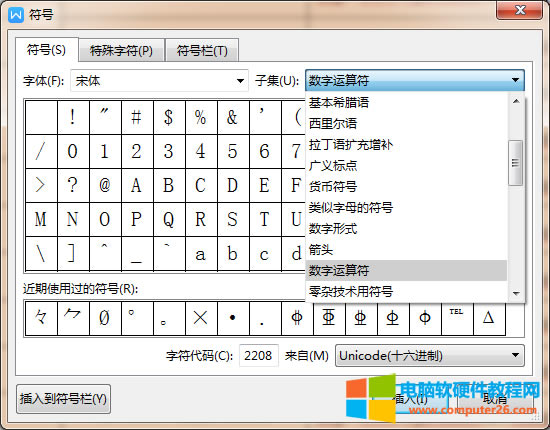Pick the letter M in the grid
550x430 pixels.
[x=41, y=219]
